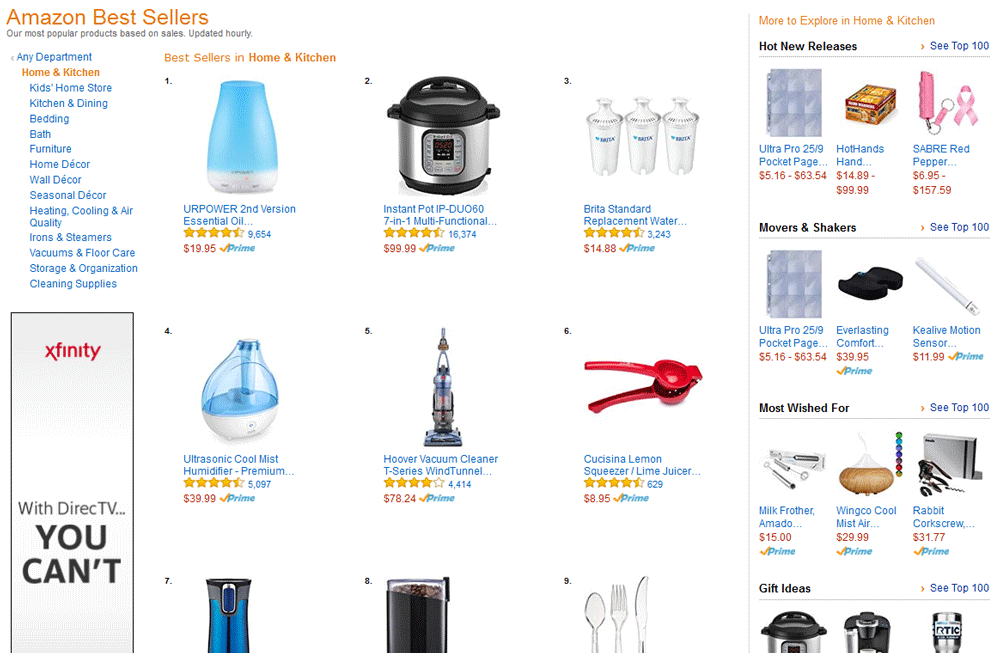View the SABRE Red pepper spray thumbnail

(947, 103)
